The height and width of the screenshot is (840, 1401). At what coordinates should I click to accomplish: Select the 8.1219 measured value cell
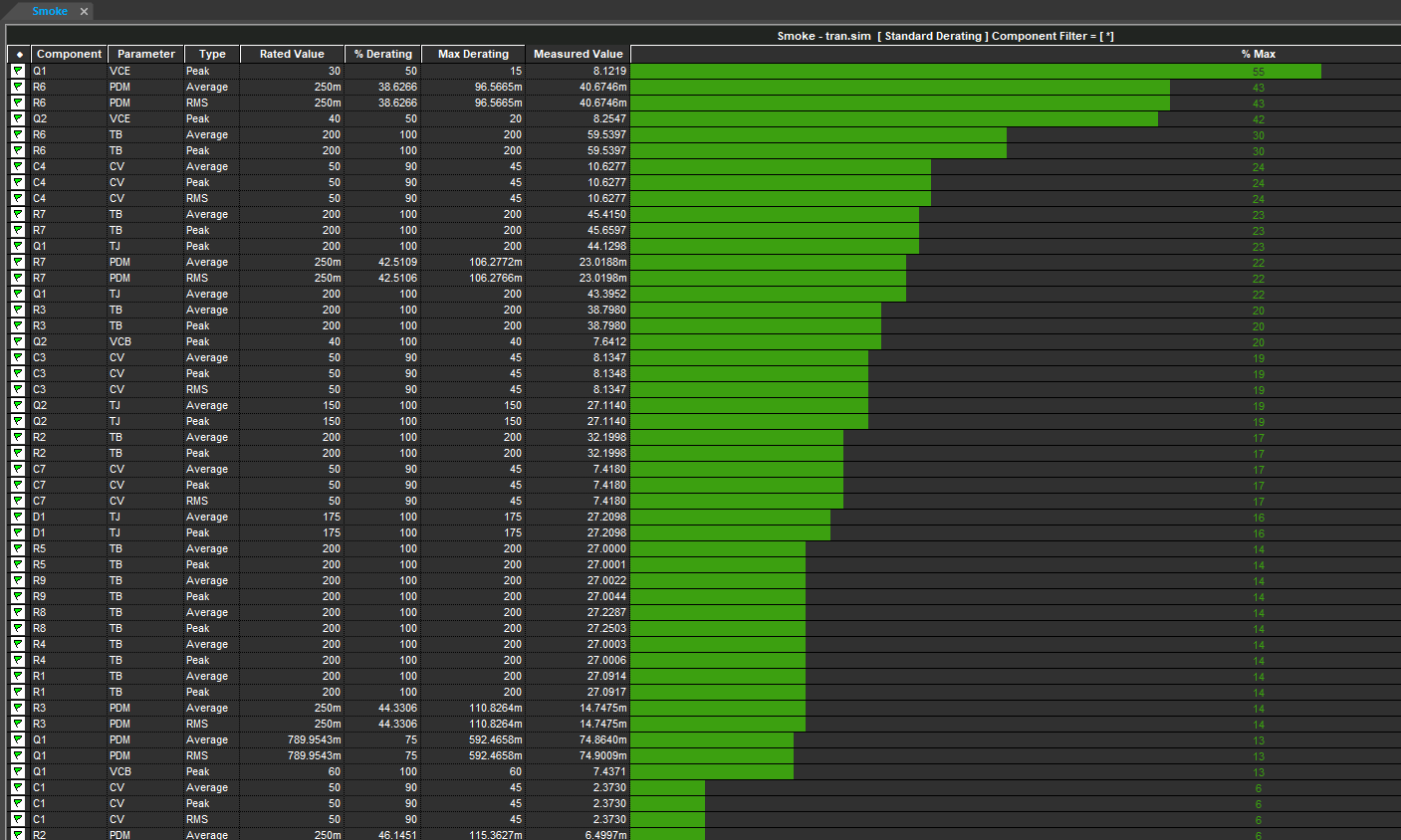point(579,71)
